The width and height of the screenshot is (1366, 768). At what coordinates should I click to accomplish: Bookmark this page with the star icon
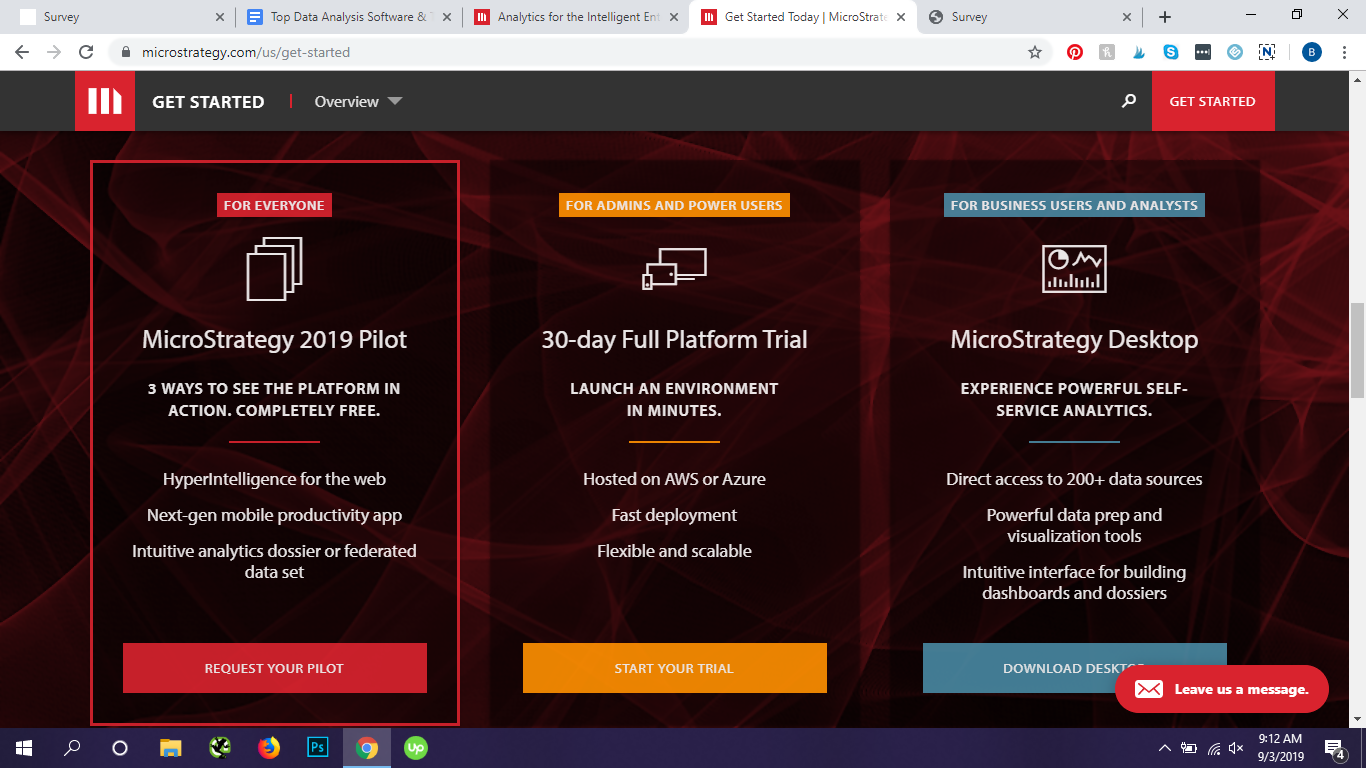pyautogui.click(x=1035, y=52)
